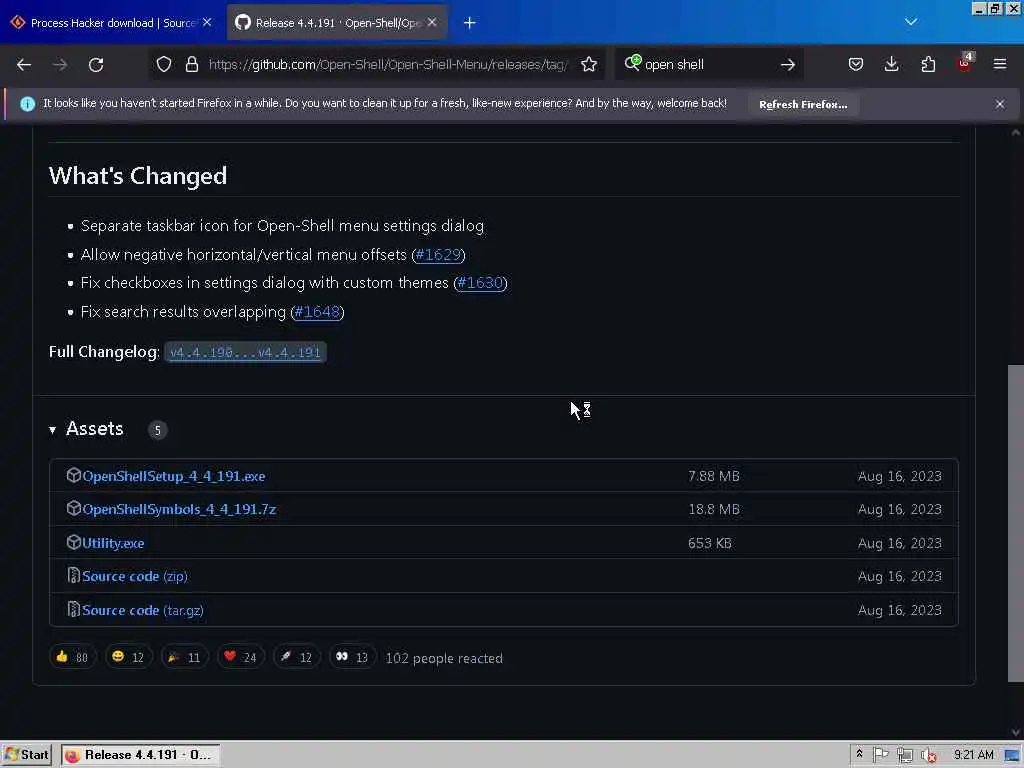Click the uBlock extension icon with badge

(965, 63)
